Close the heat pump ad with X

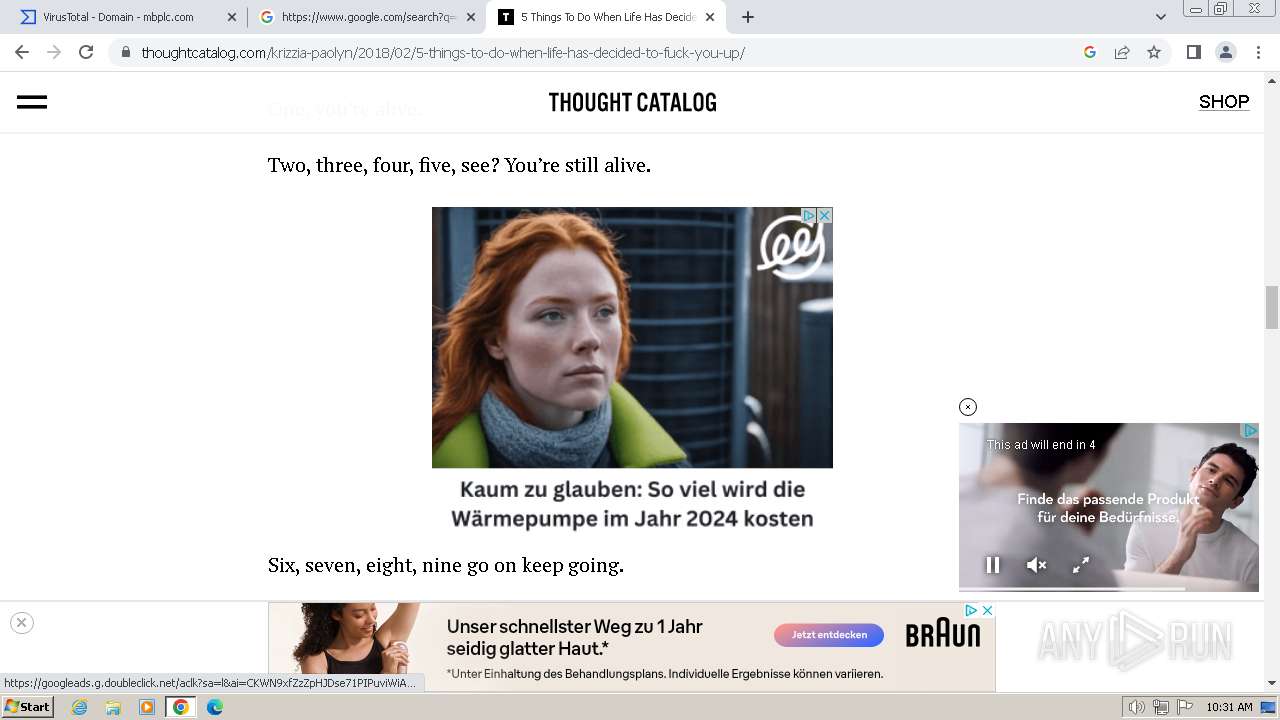(825, 215)
